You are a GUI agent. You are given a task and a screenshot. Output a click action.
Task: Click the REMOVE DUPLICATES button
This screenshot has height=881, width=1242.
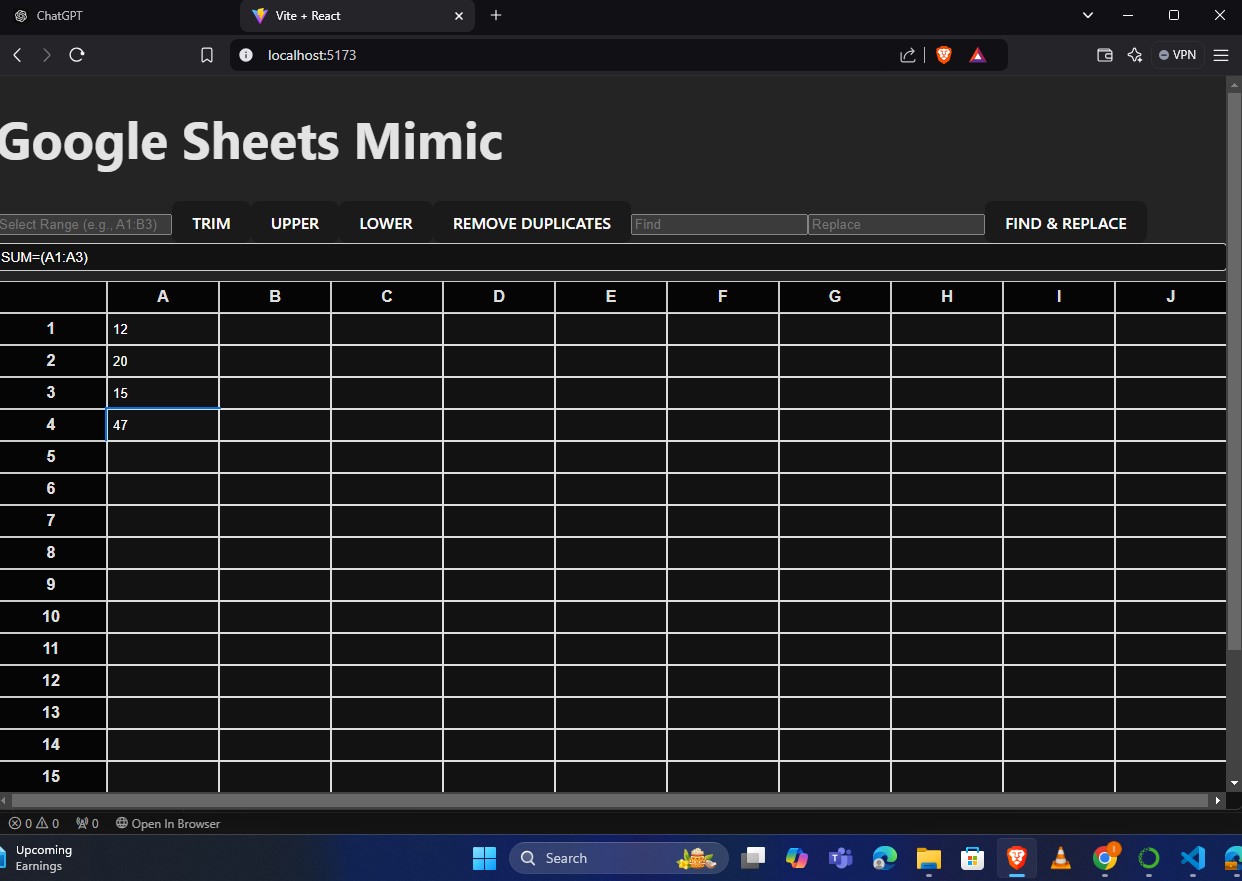531,223
